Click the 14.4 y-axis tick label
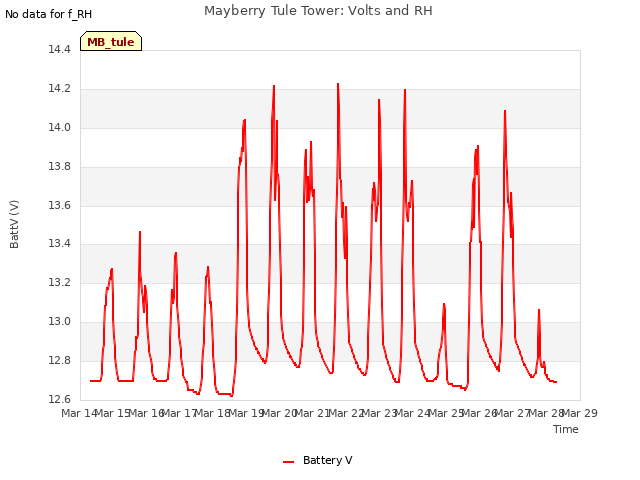Image resolution: width=640 pixels, height=480 pixels. tap(59, 50)
